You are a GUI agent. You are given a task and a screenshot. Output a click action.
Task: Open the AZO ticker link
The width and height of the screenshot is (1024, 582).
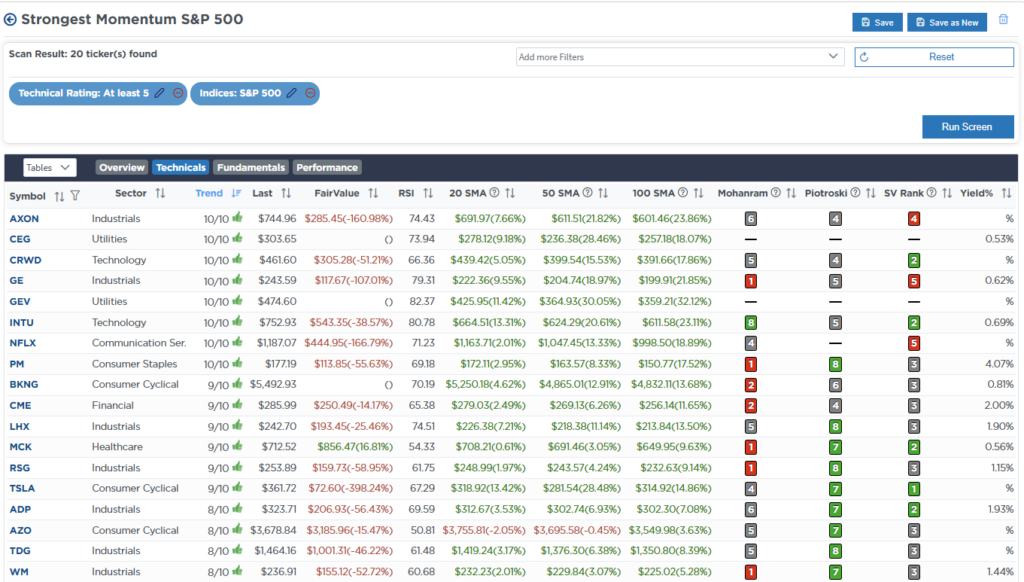tap(20, 530)
